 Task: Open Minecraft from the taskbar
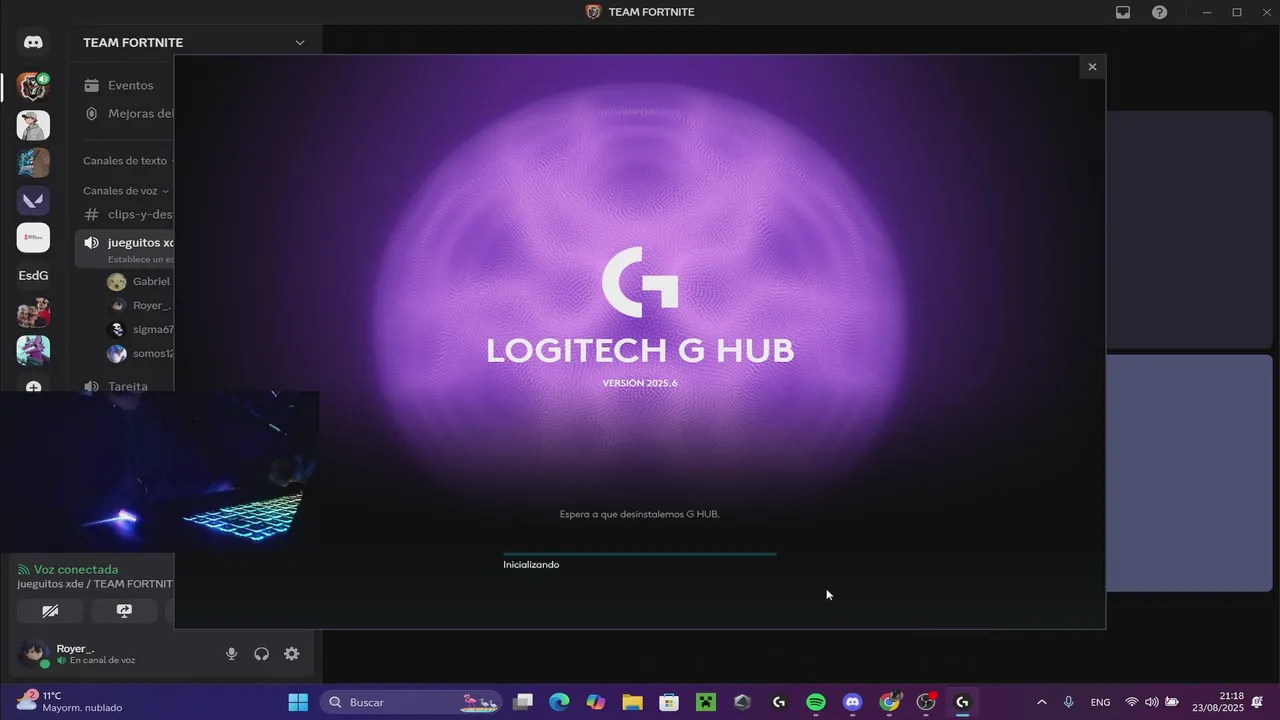(x=706, y=702)
